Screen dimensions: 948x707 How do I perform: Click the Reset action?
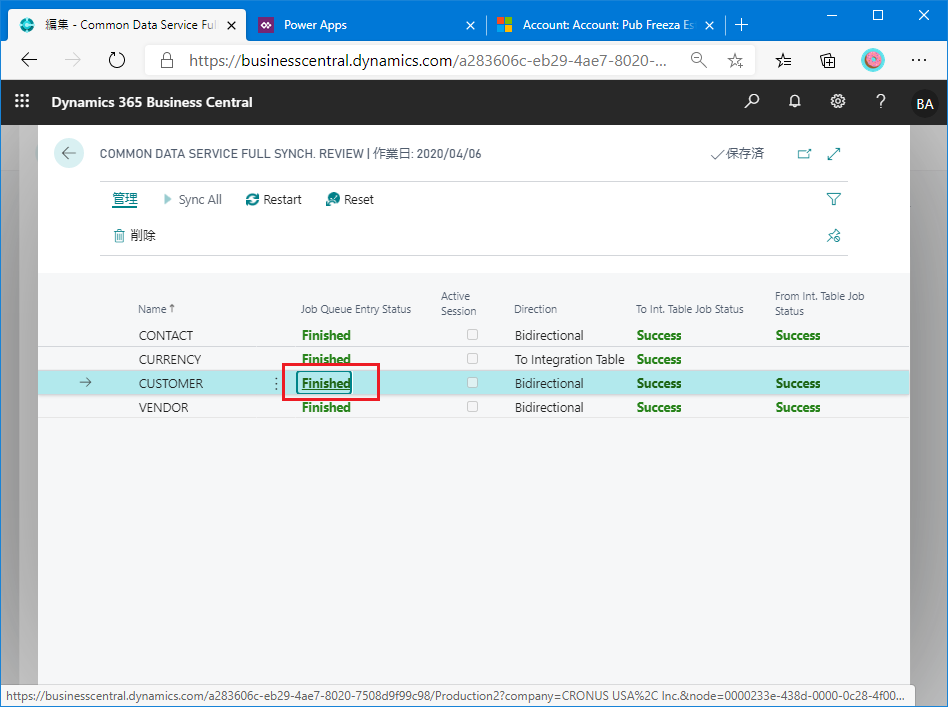coord(349,200)
